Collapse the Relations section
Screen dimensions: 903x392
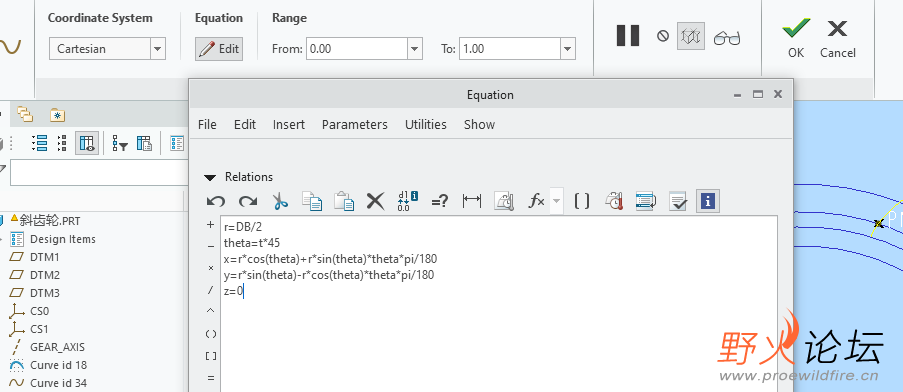tap(210, 177)
